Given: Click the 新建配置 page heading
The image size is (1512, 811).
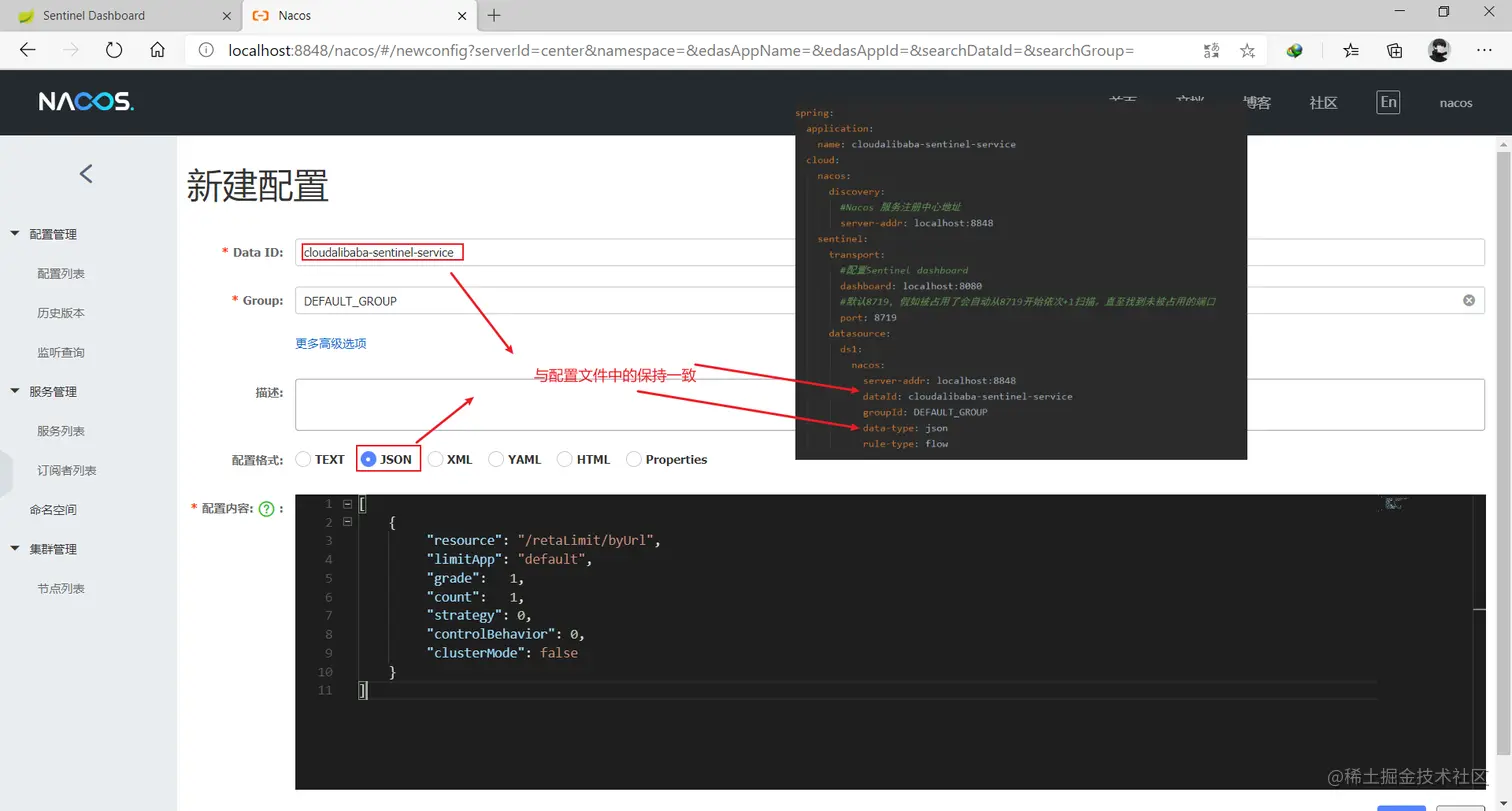Looking at the screenshot, I should coord(257,187).
